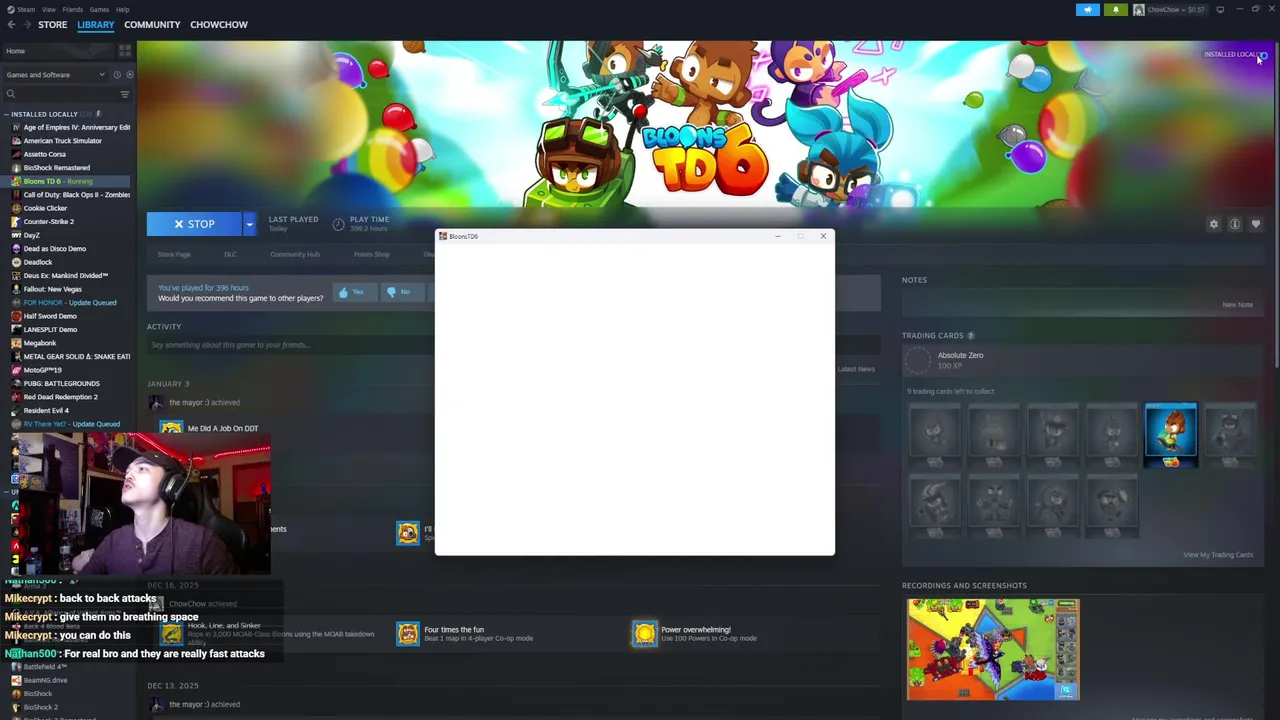Click the library search input field

point(66,94)
